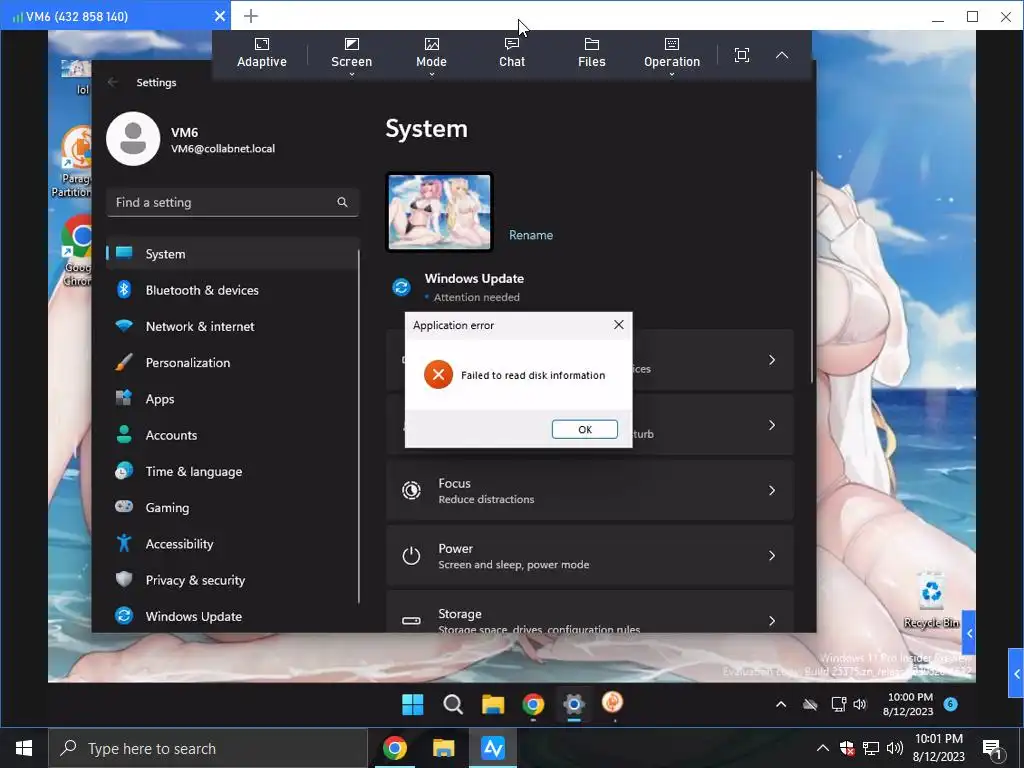Image resolution: width=1024 pixels, height=768 pixels.
Task: Open remote notification badge icon
Action: click(951, 704)
